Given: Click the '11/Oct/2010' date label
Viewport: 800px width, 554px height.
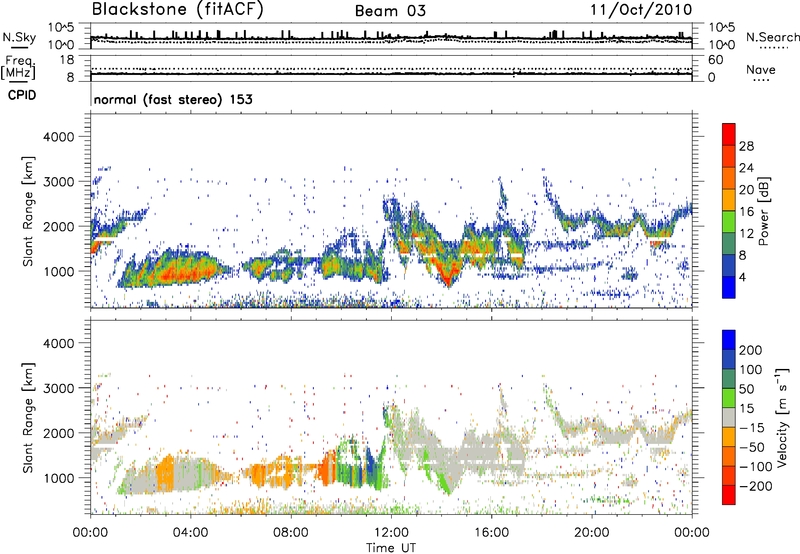Looking at the screenshot, I should pos(641,10).
